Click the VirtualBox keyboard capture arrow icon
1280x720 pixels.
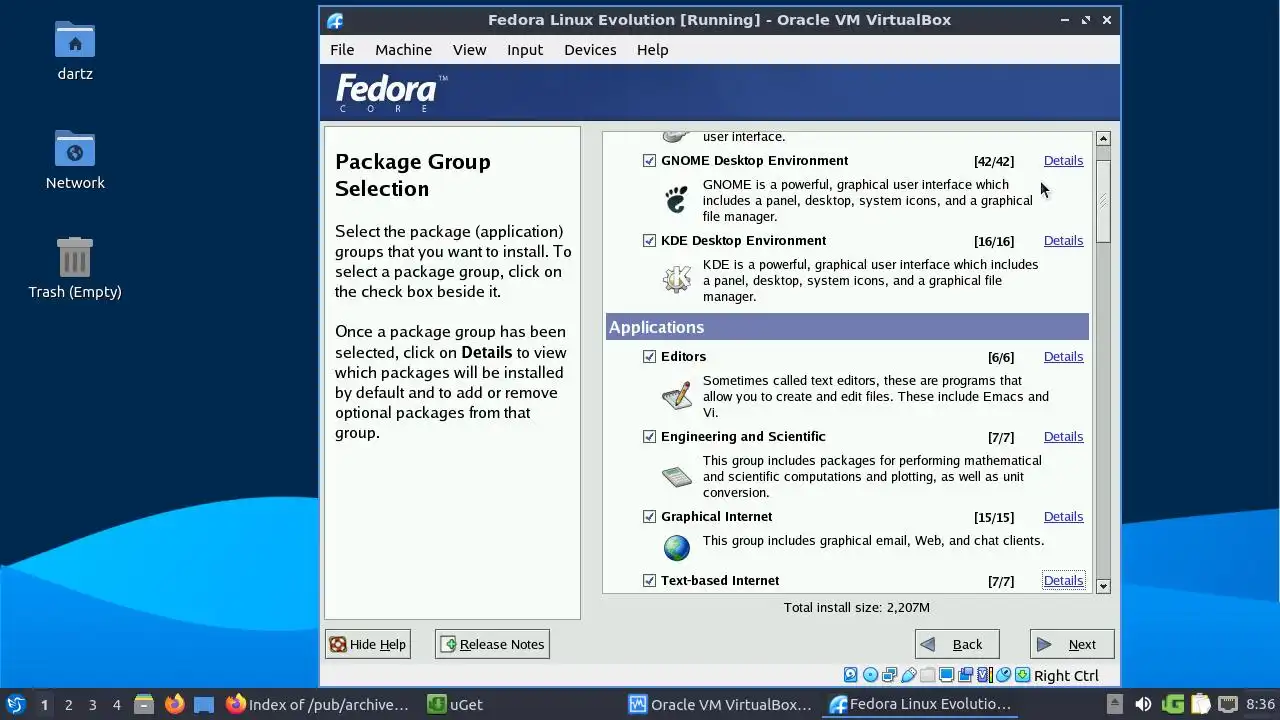tap(1022, 675)
